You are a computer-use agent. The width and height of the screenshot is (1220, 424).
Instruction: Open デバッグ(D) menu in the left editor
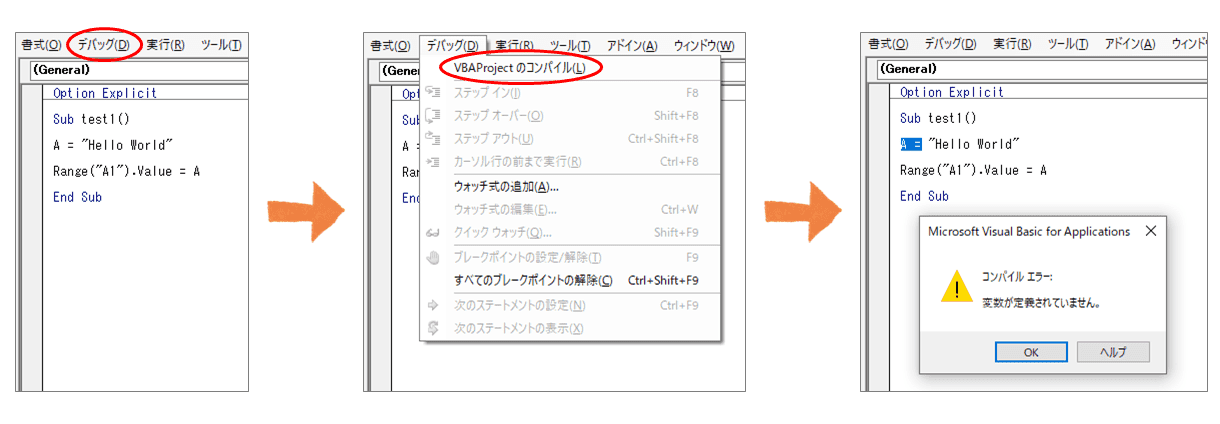104,44
